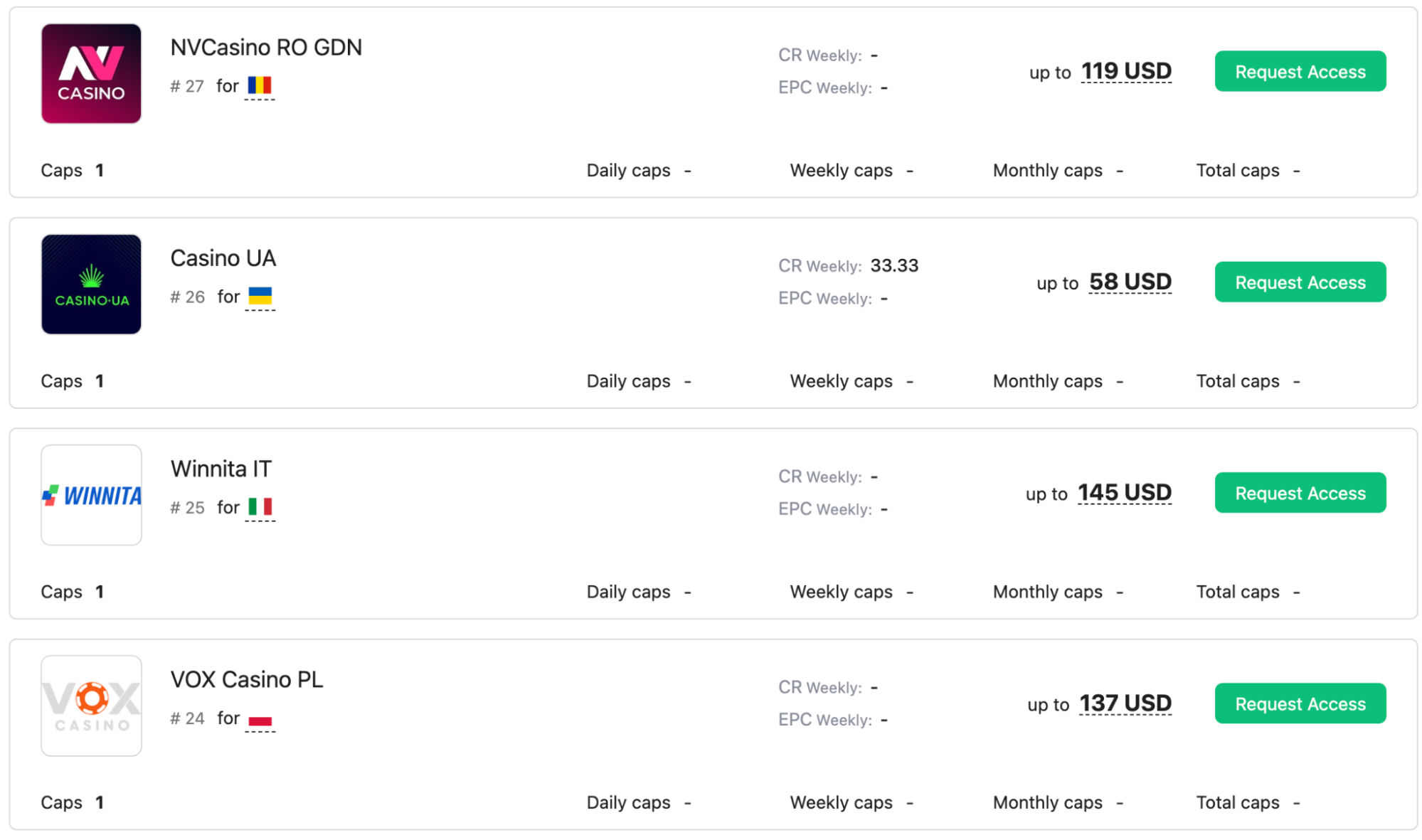Request access to Casino UA offer

coord(1300,282)
